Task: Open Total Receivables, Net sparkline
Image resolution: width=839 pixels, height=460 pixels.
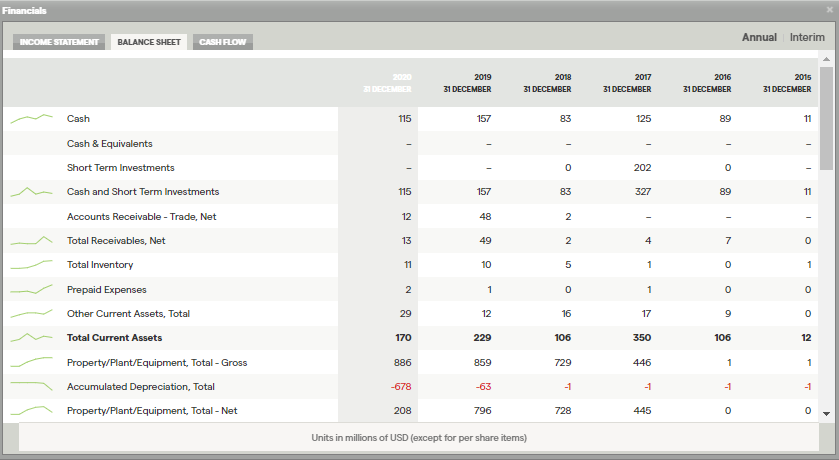Action: tap(32, 241)
